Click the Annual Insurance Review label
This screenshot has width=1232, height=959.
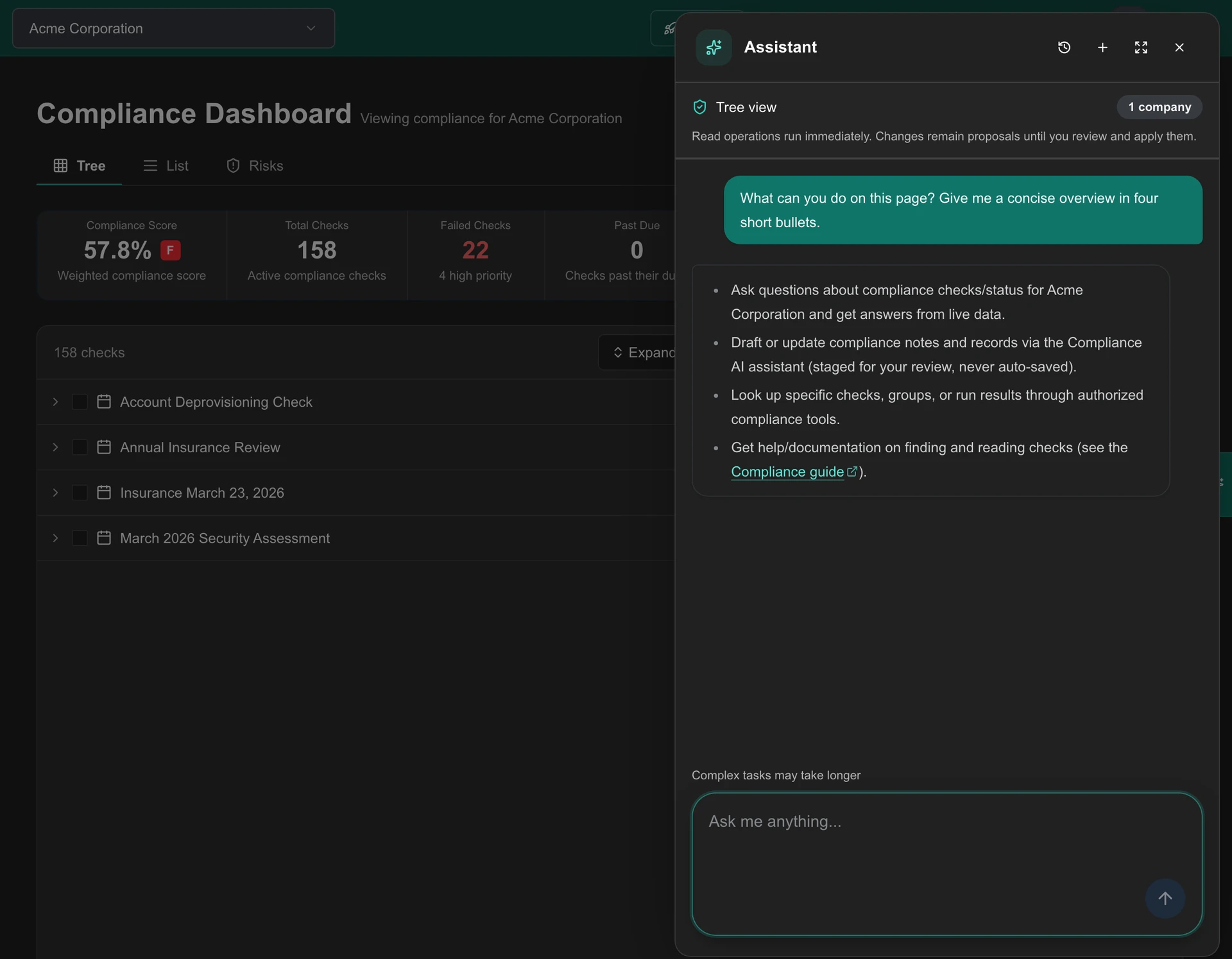[200, 447]
